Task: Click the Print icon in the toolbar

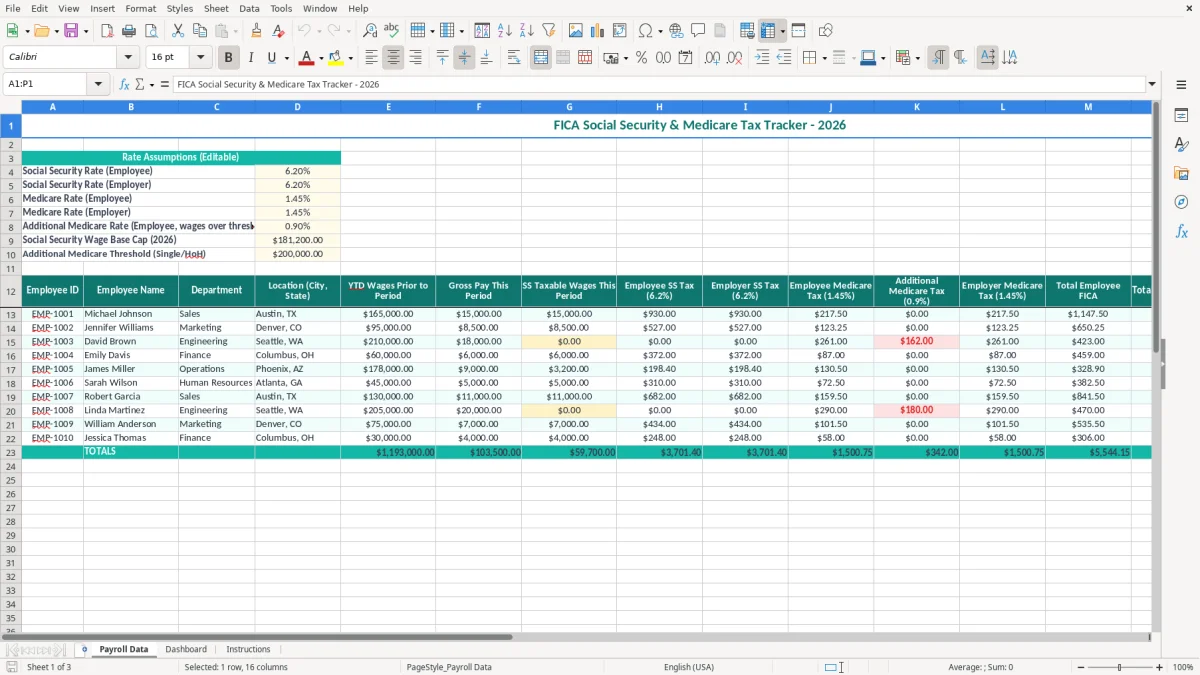Action: click(x=128, y=31)
